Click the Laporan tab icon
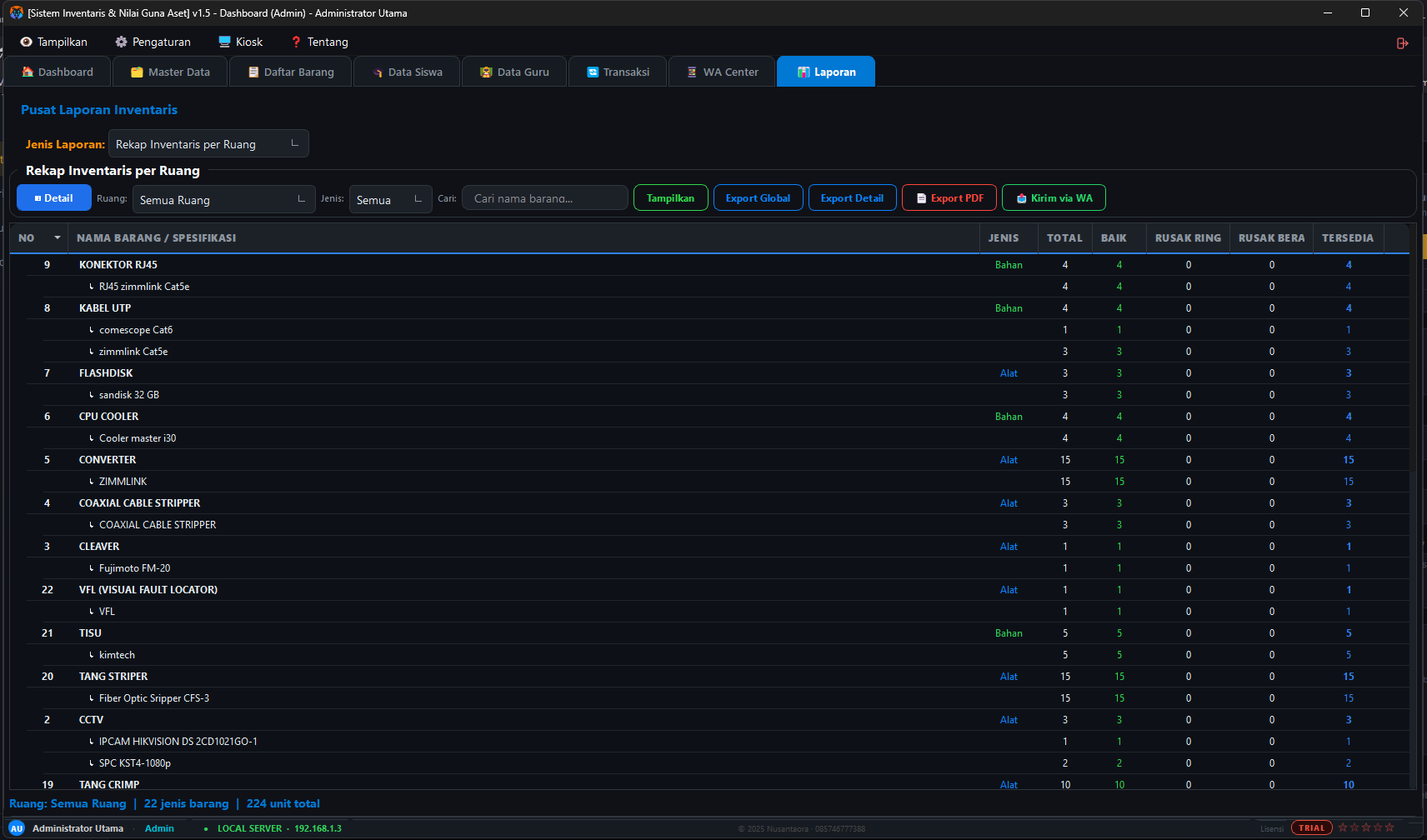Viewport: 1427px width, 840px height. [x=804, y=72]
